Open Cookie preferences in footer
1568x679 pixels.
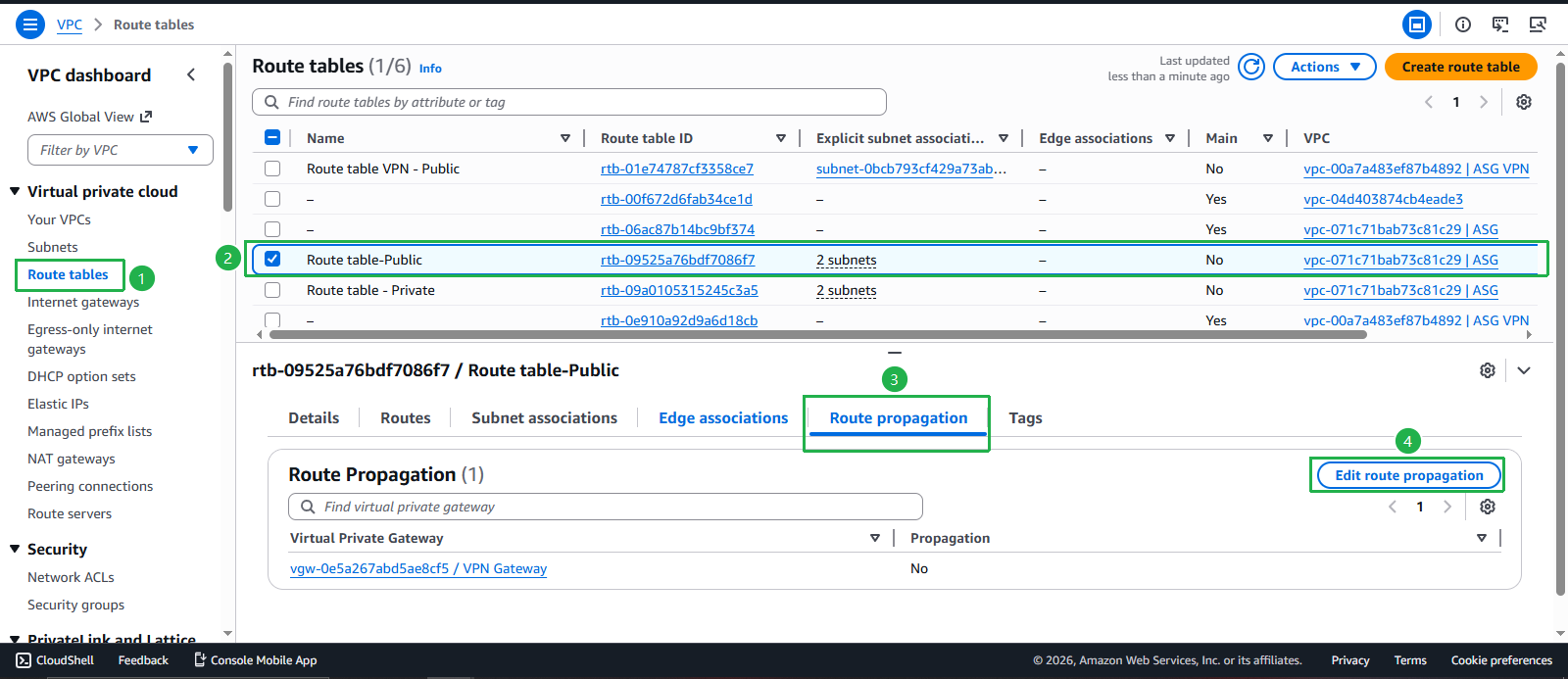(1501, 660)
